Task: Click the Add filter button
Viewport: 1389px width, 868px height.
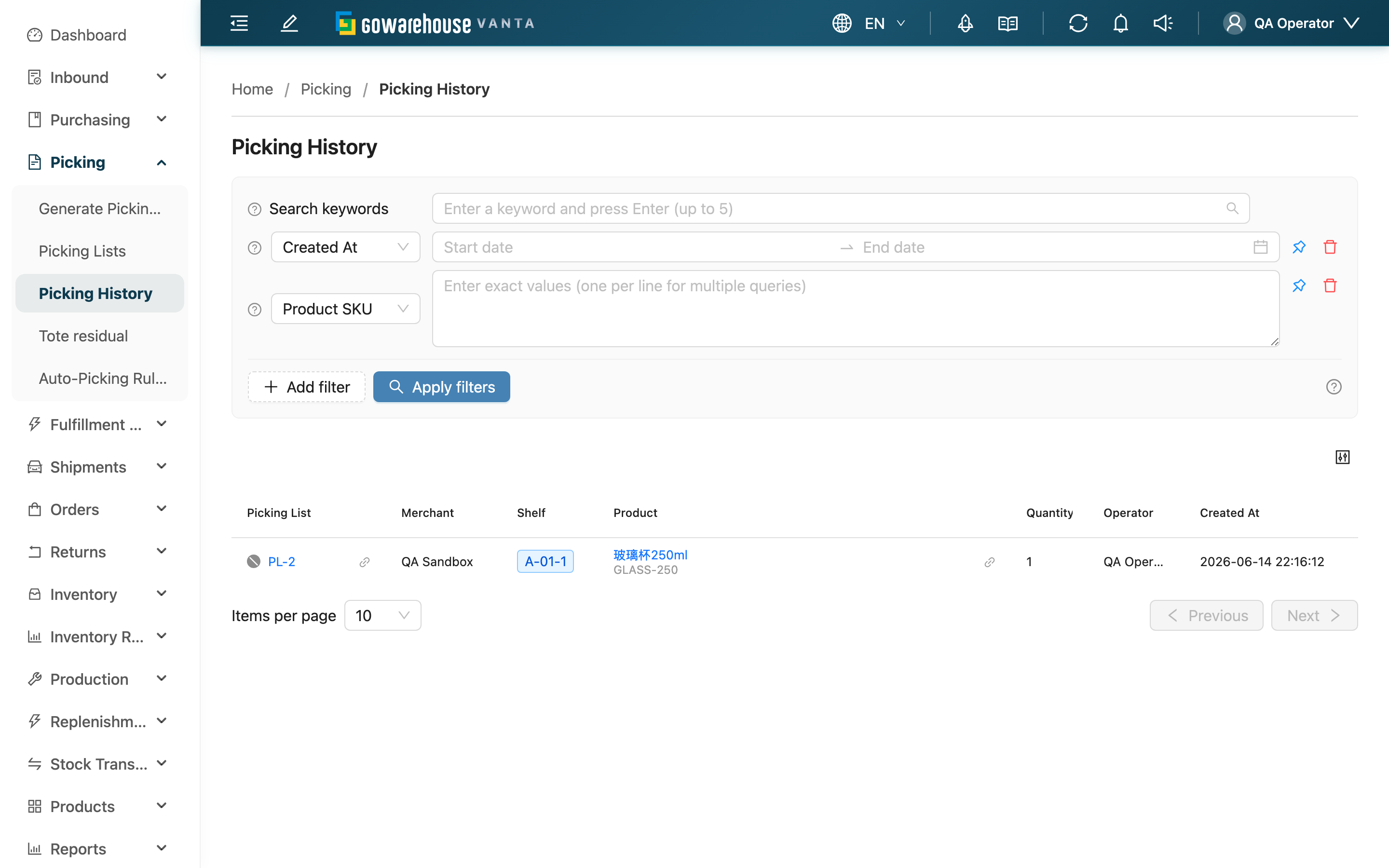Action: click(x=307, y=387)
